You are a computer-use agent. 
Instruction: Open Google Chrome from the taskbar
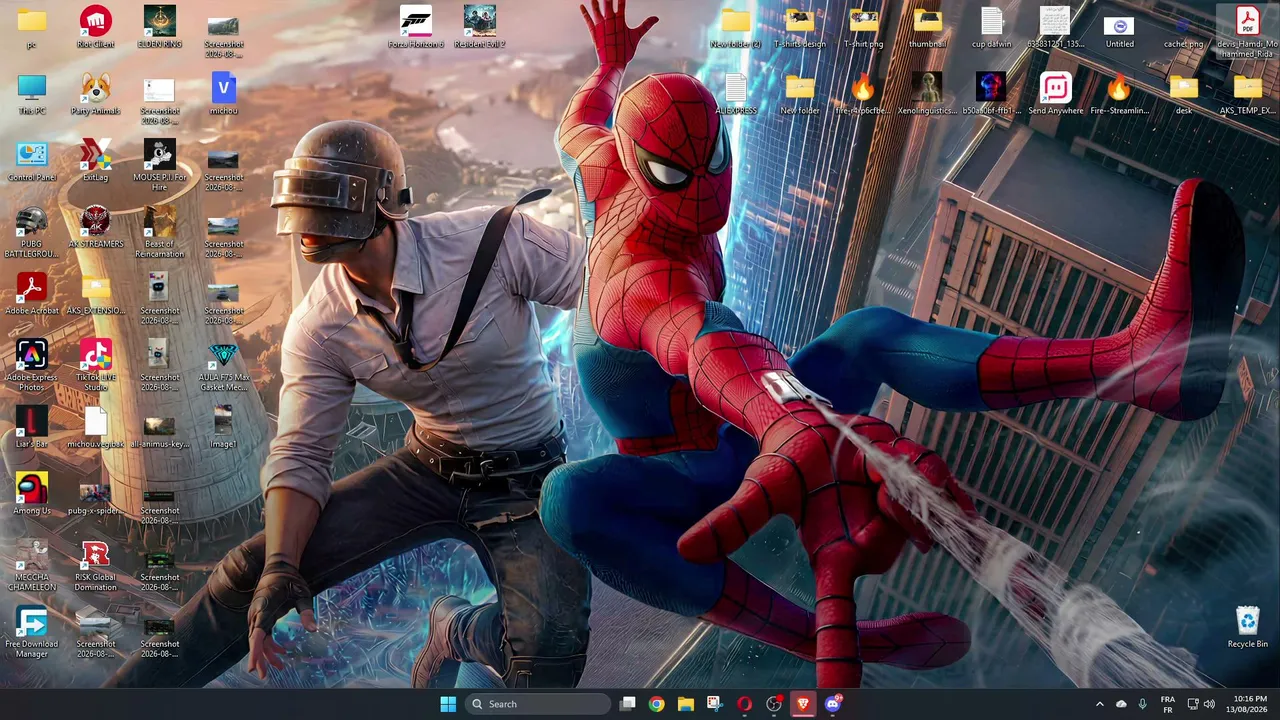[x=656, y=704]
